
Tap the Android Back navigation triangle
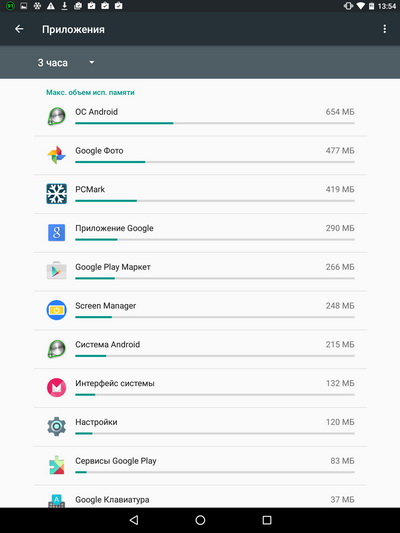[134, 520]
